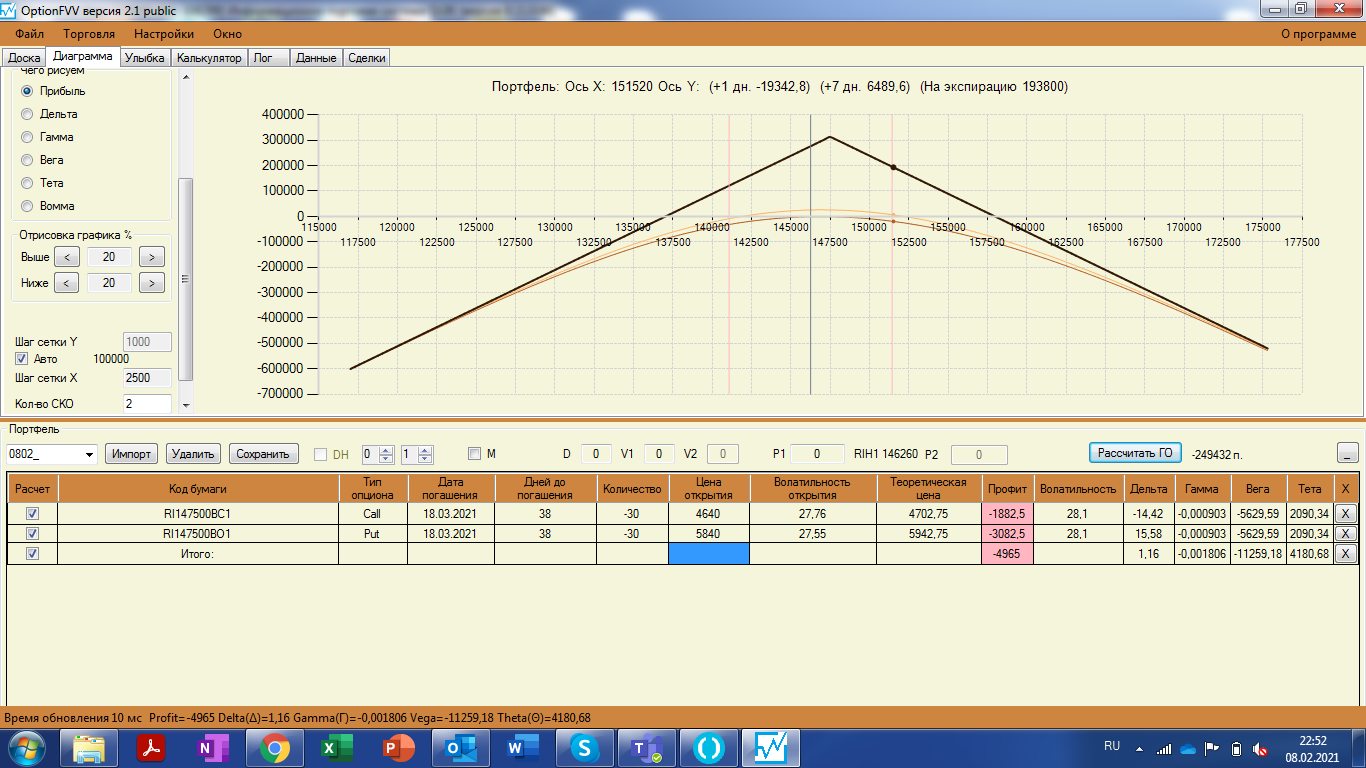
Task: Toggle the DH checkbox
Action: pos(321,454)
